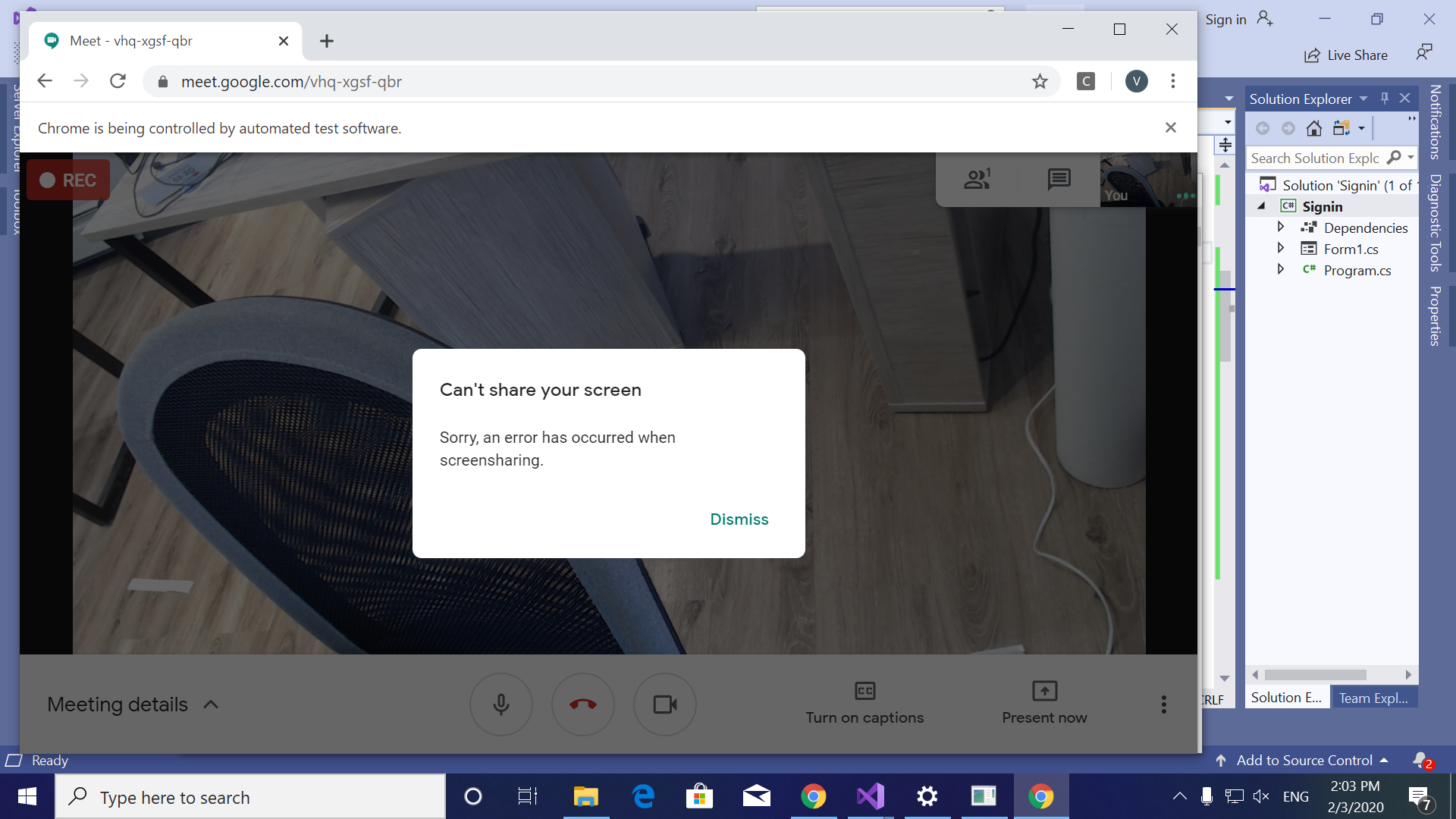Image resolution: width=1456 pixels, height=819 pixels.
Task: Toggle REC recording indicator
Action: pyautogui.click(x=67, y=179)
